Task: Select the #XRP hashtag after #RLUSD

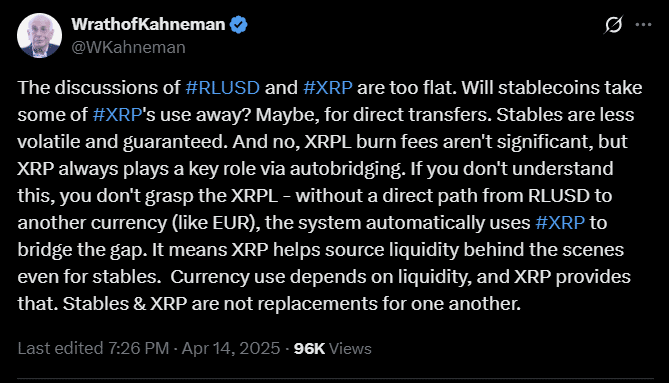Action: coord(328,88)
